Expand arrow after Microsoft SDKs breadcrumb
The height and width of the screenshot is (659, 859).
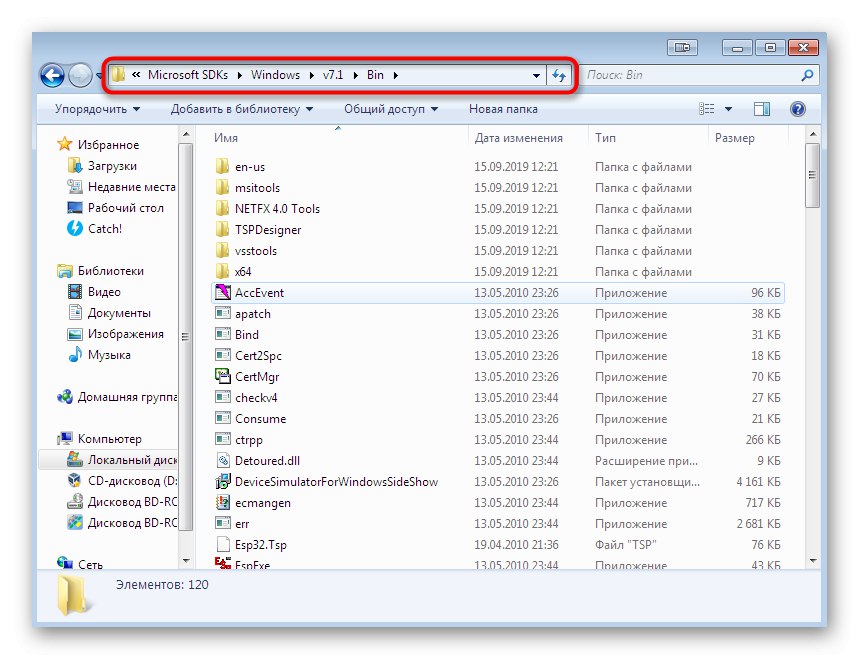(x=239, y=75)
